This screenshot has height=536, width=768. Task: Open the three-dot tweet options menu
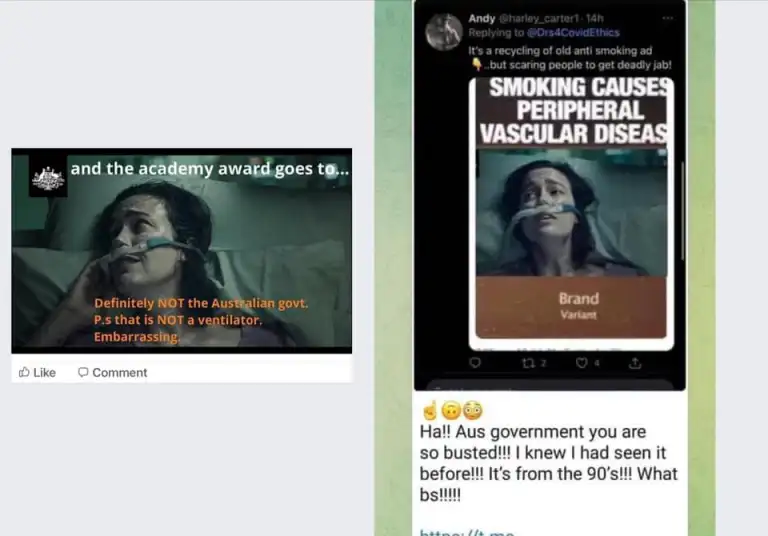(667, 18)
